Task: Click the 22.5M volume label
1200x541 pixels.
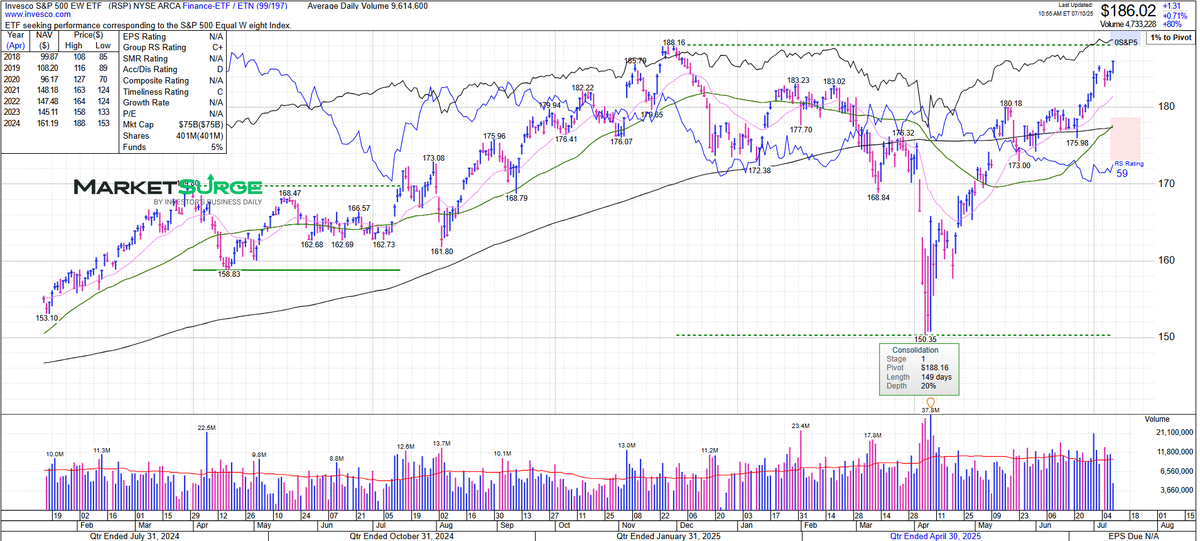Action: click(206, 427)
